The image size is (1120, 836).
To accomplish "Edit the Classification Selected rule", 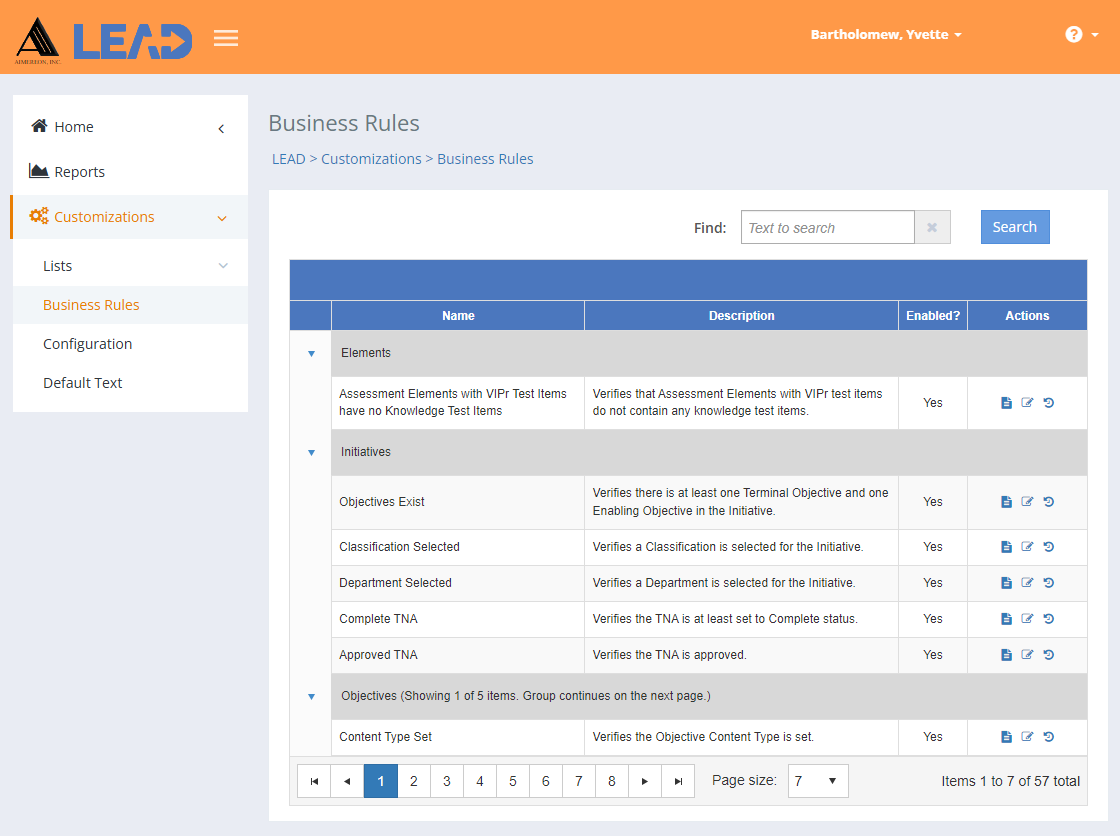I will click(1027, 547).
